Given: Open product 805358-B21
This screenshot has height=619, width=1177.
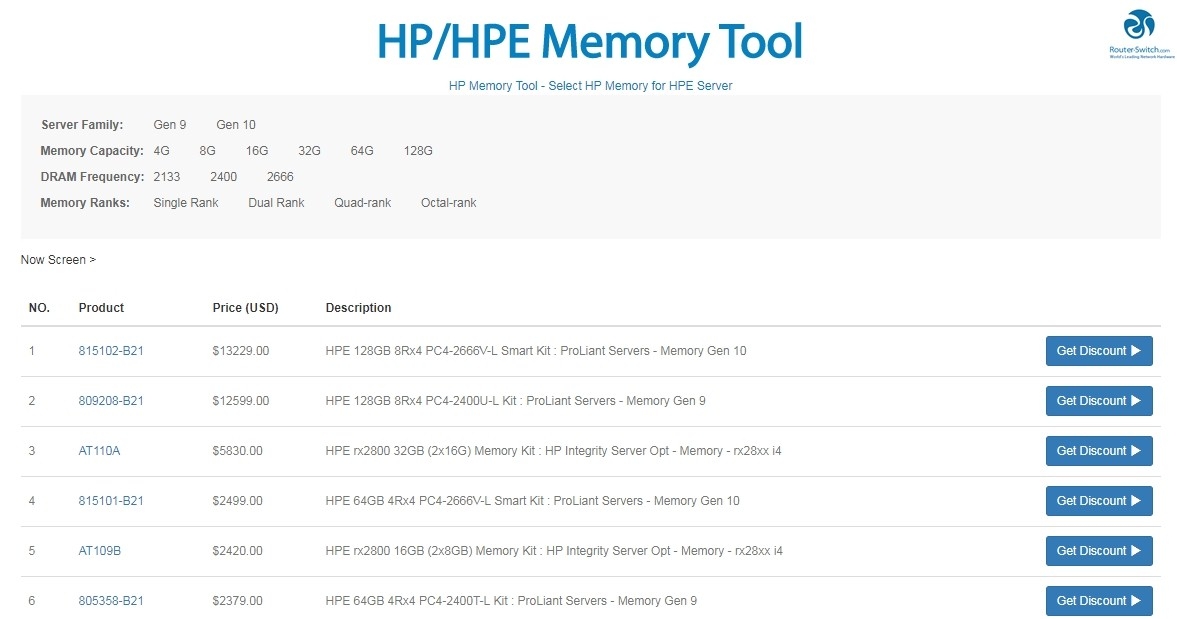Looking at the screenshot, I should 111,601.
